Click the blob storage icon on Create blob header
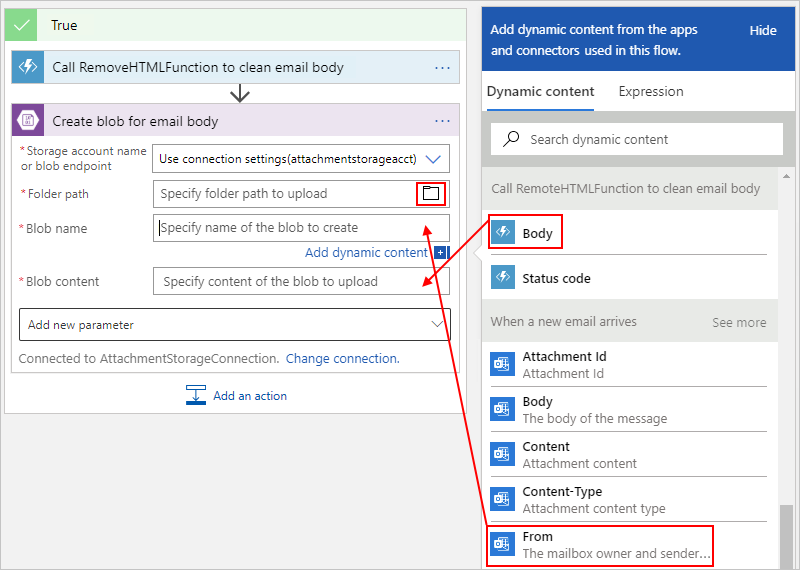800x570 pixels. (28, 120)
